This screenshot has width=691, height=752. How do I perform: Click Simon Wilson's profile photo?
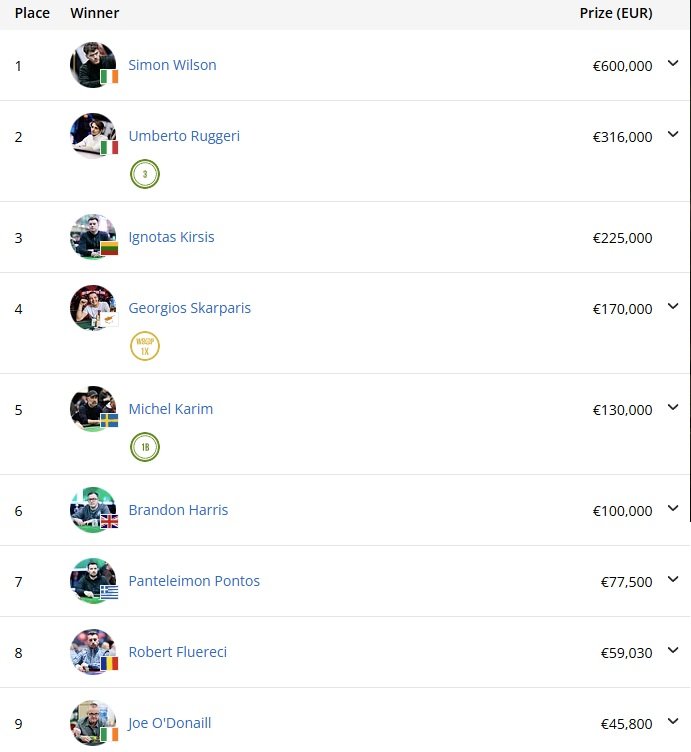click(93, 65)
